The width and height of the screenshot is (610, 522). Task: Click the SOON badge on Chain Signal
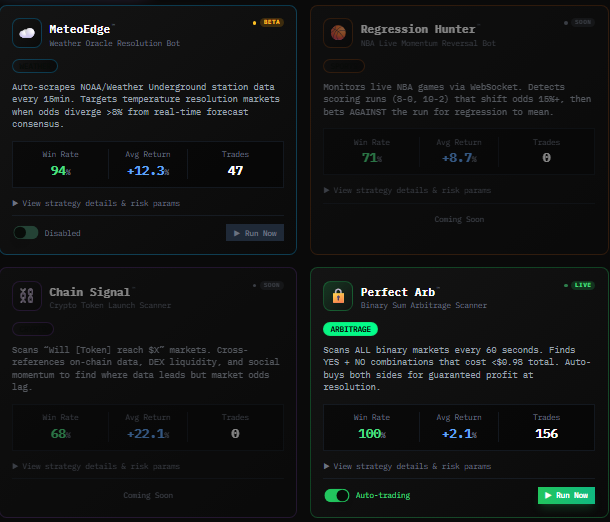[272, 285]
